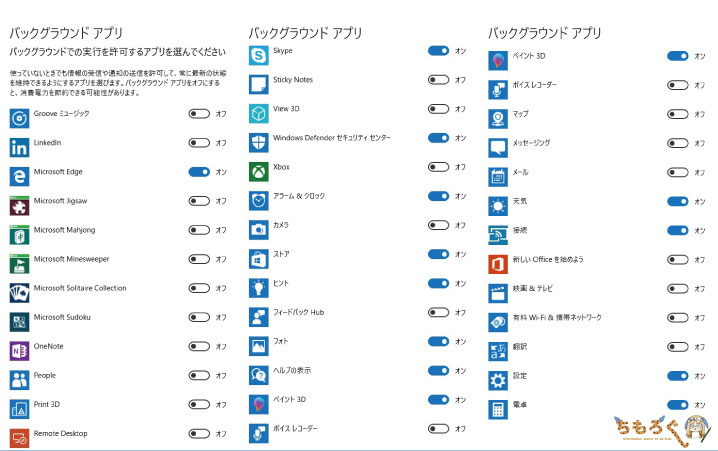
Task: Select the Microsoft Edge icon
Action: coord(19,177)
